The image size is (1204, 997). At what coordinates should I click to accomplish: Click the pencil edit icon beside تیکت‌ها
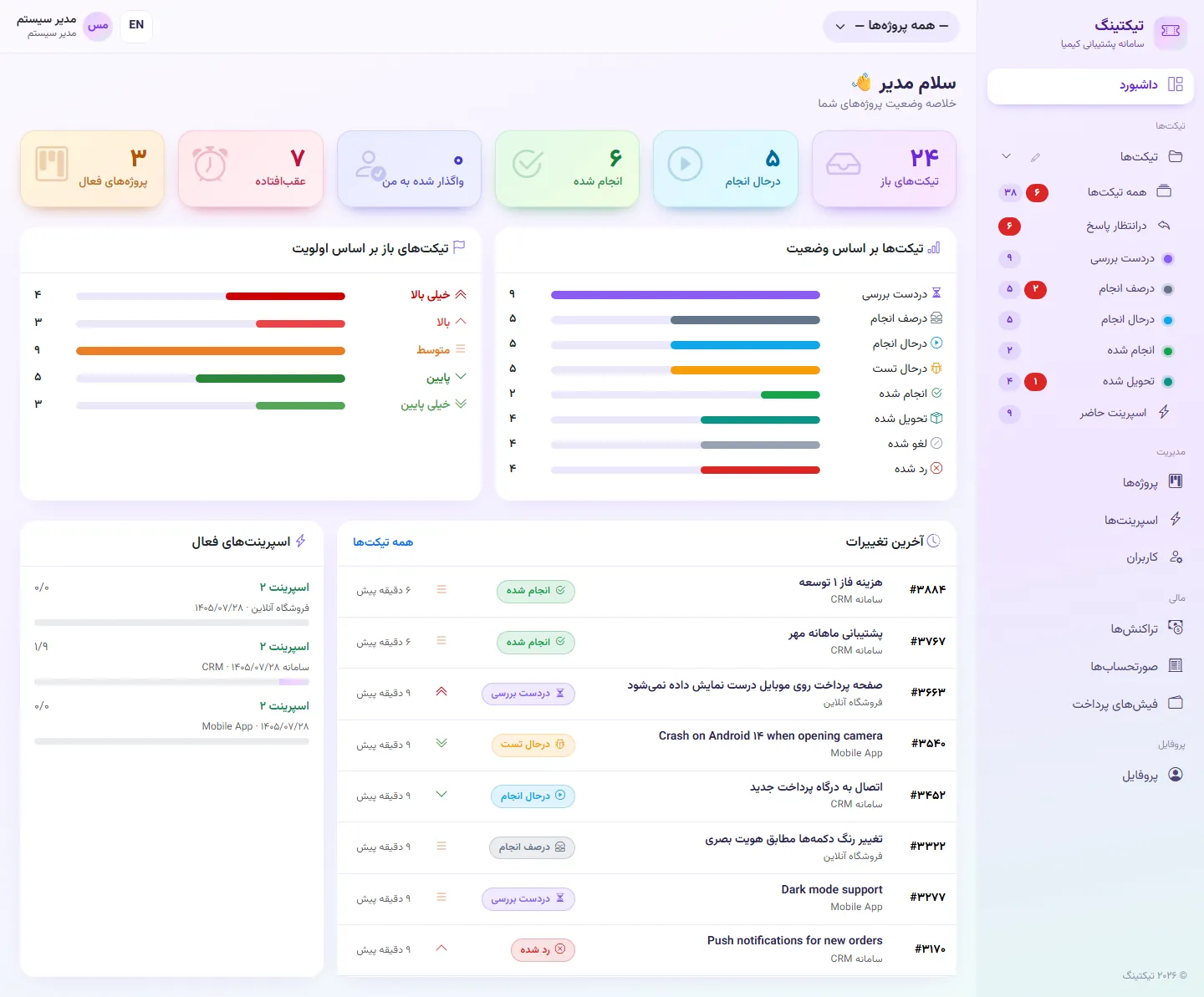1035,157
